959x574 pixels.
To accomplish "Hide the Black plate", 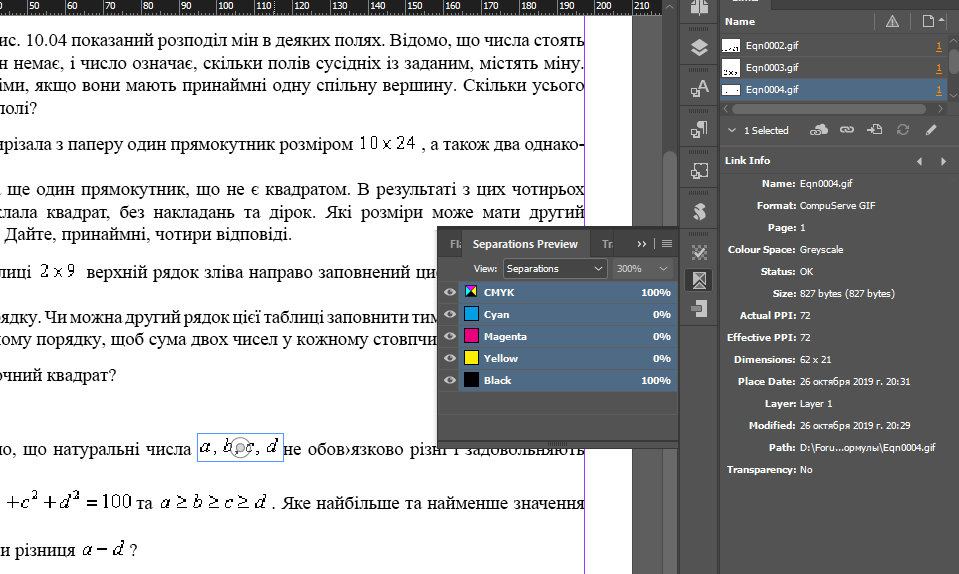I will pos(450,380).
